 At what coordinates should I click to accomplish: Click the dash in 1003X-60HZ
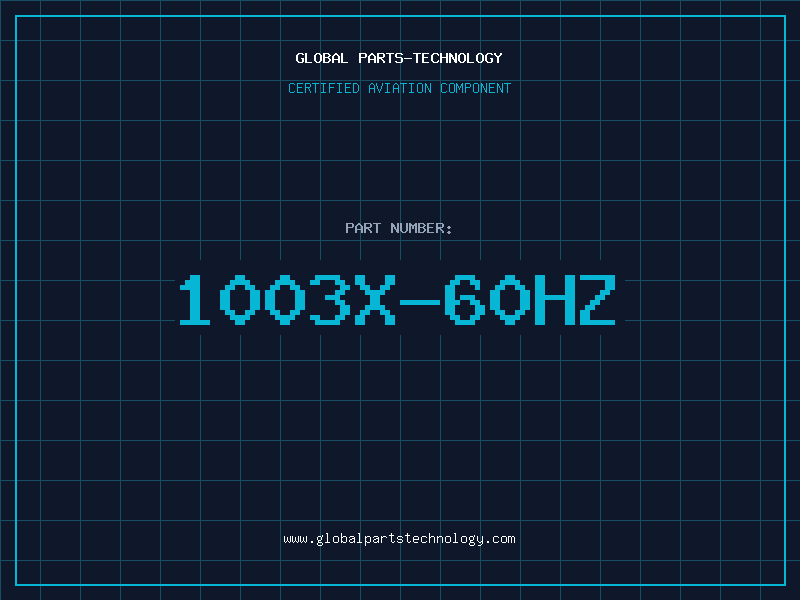[x=419, y=302]
